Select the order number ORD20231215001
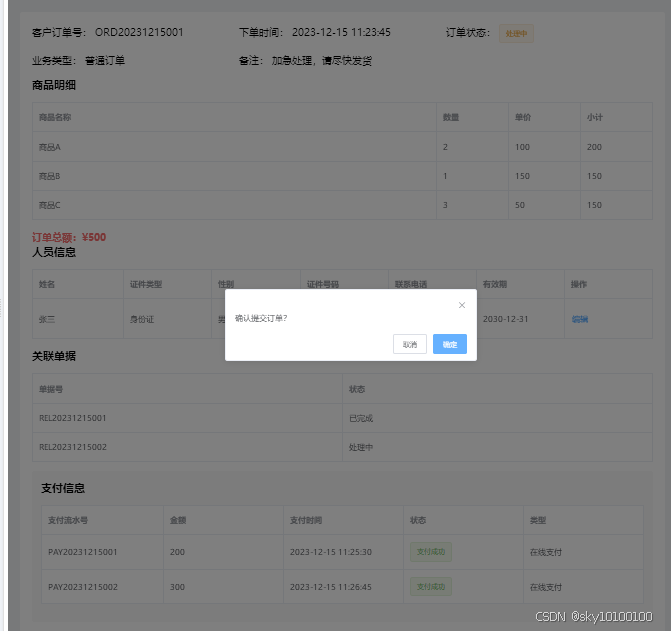 [139, 33]
